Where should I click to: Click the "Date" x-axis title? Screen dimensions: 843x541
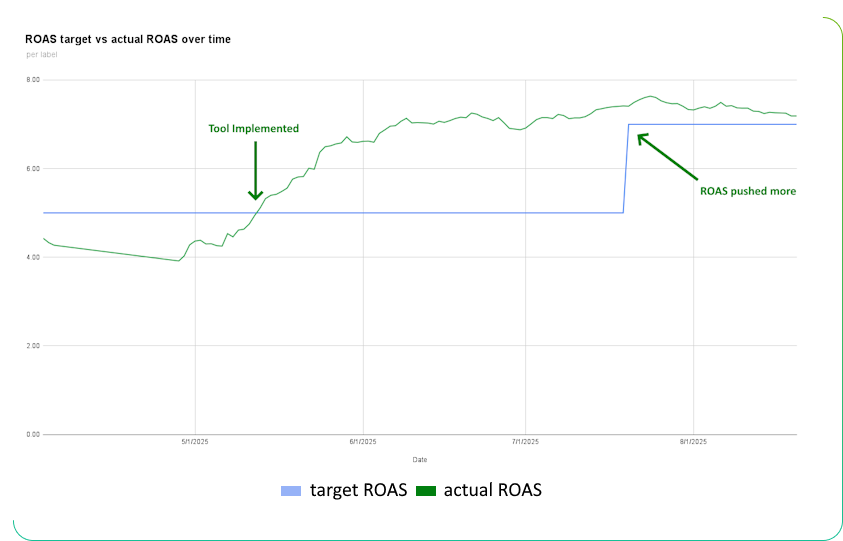coord(420,460)
